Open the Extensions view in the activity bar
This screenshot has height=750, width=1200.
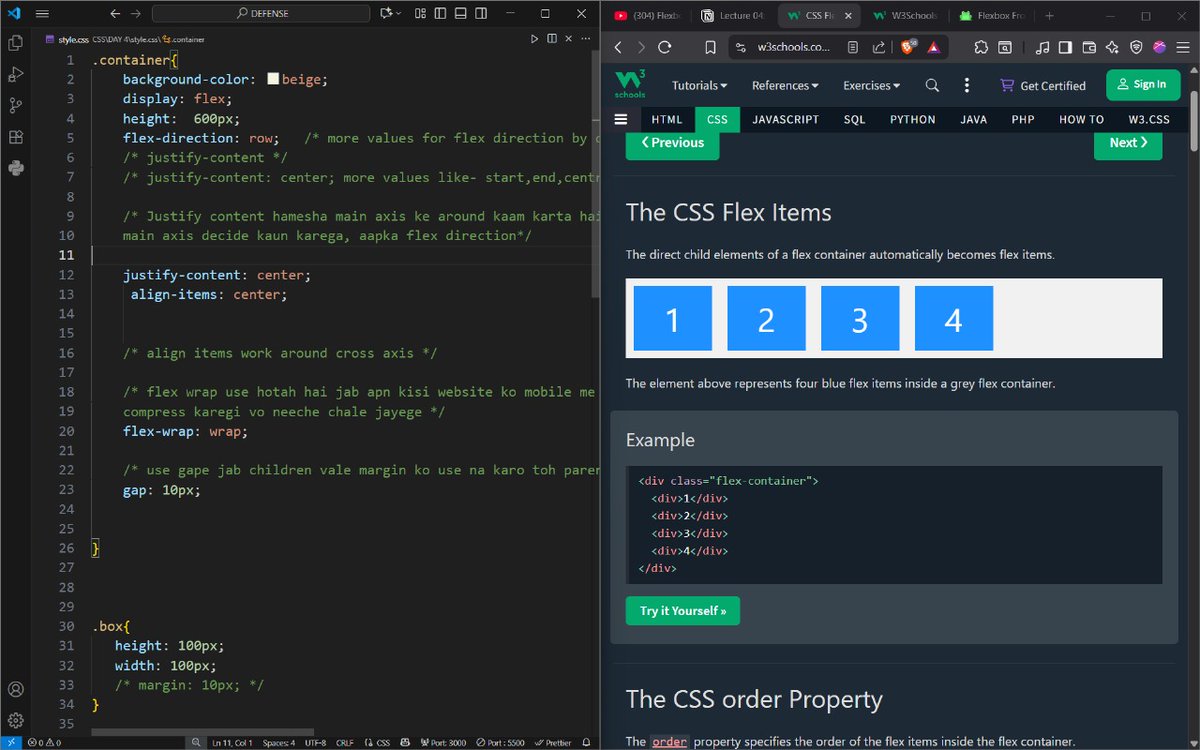[x=14, y=137]
